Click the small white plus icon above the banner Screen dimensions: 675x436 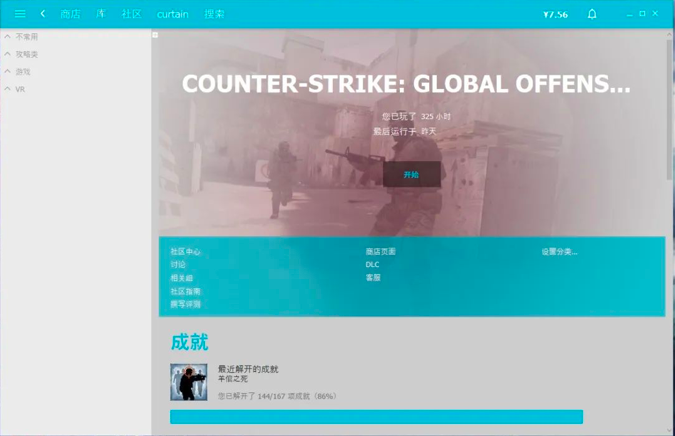[155, 35]
